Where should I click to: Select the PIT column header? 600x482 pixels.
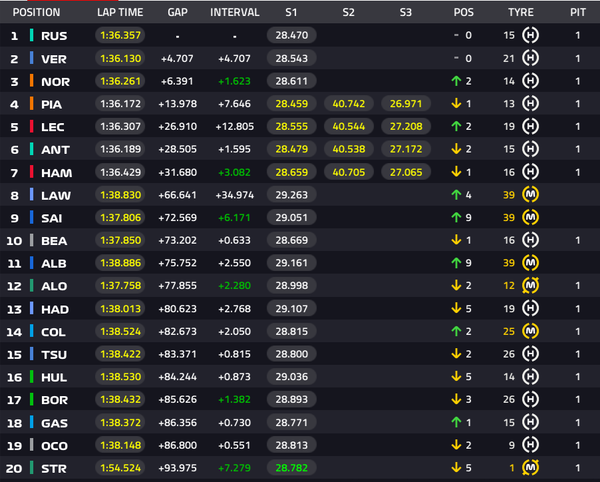[578, 12]
